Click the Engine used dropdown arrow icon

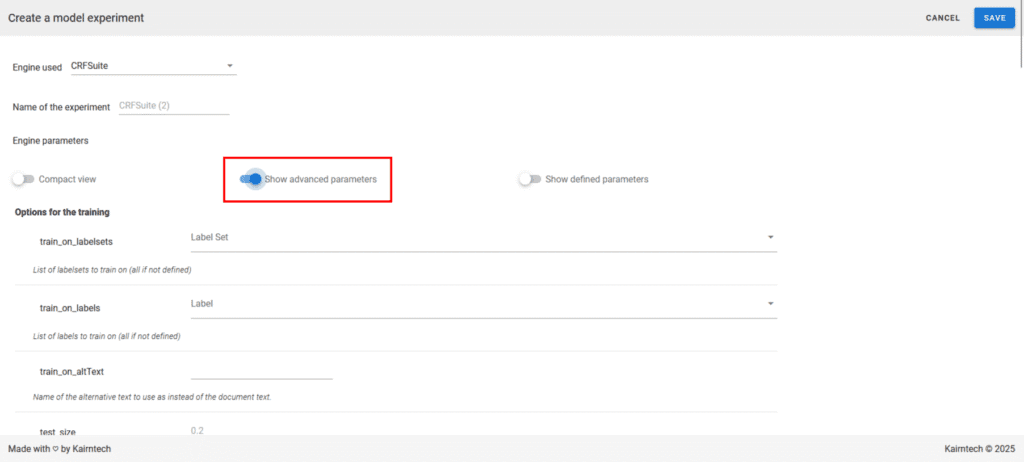(x=230, y=66)
